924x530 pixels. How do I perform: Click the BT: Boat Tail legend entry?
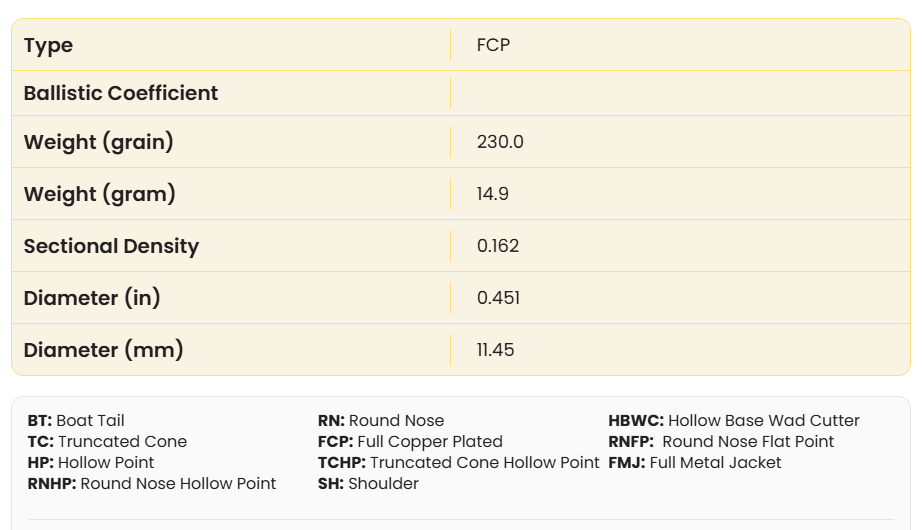coord(76,421)
